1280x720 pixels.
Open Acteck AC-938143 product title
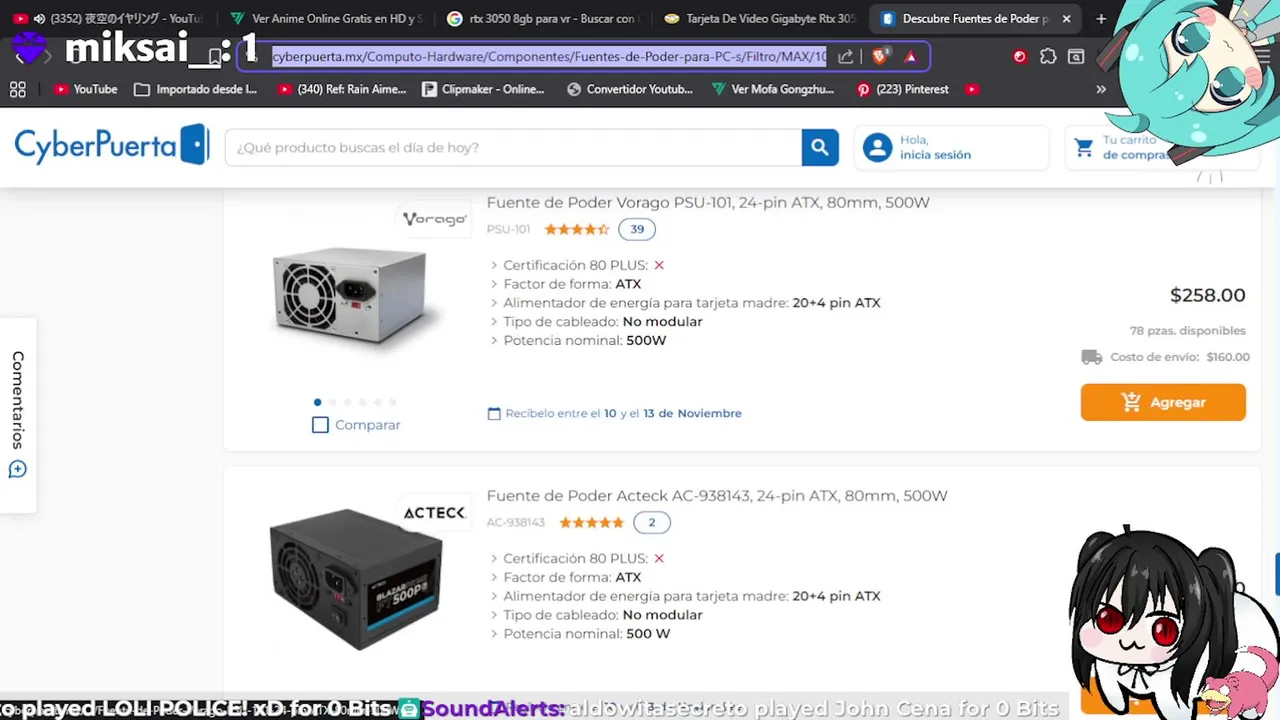click(x=717, y=496)
